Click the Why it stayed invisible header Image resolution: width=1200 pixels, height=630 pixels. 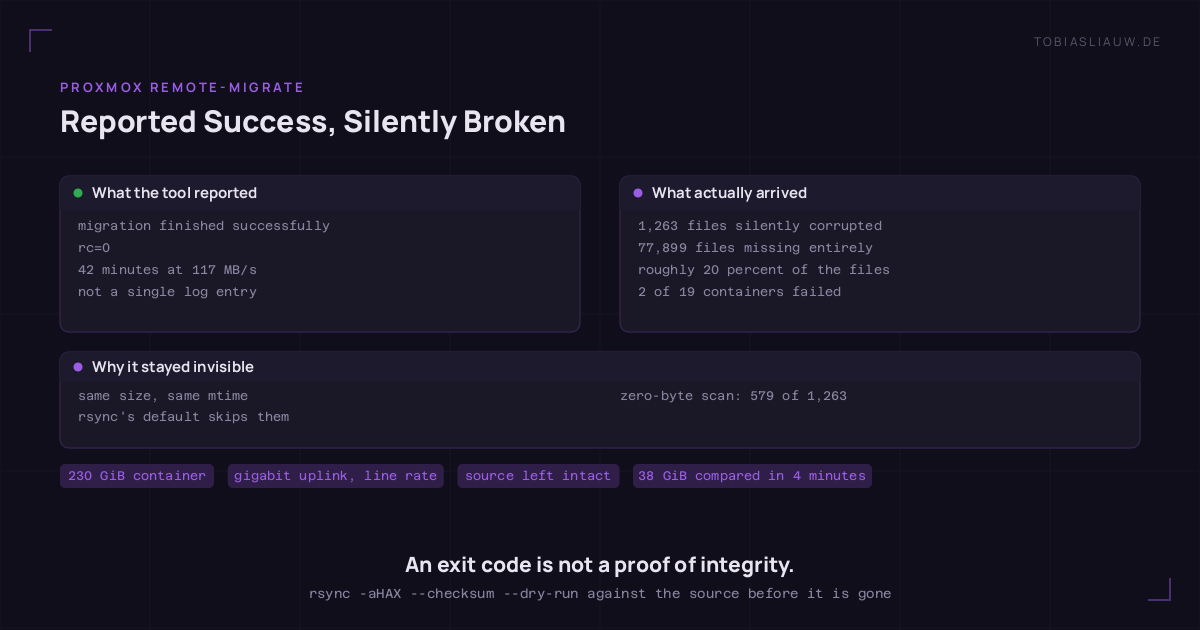coord(173,367)
